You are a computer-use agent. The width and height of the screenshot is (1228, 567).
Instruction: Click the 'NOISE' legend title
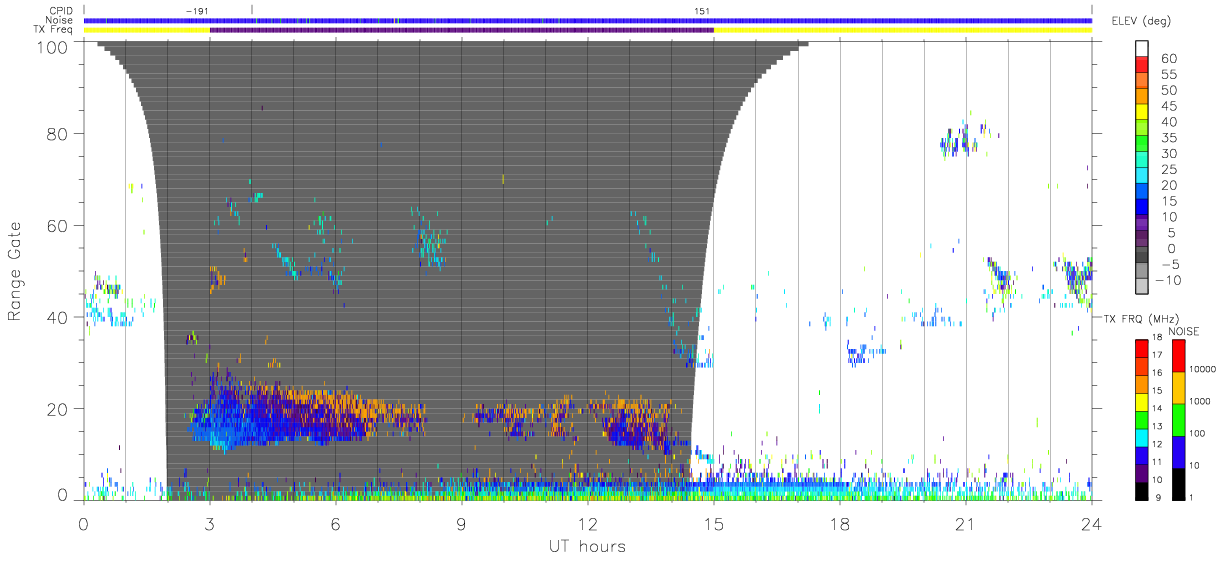(1184, 331)
